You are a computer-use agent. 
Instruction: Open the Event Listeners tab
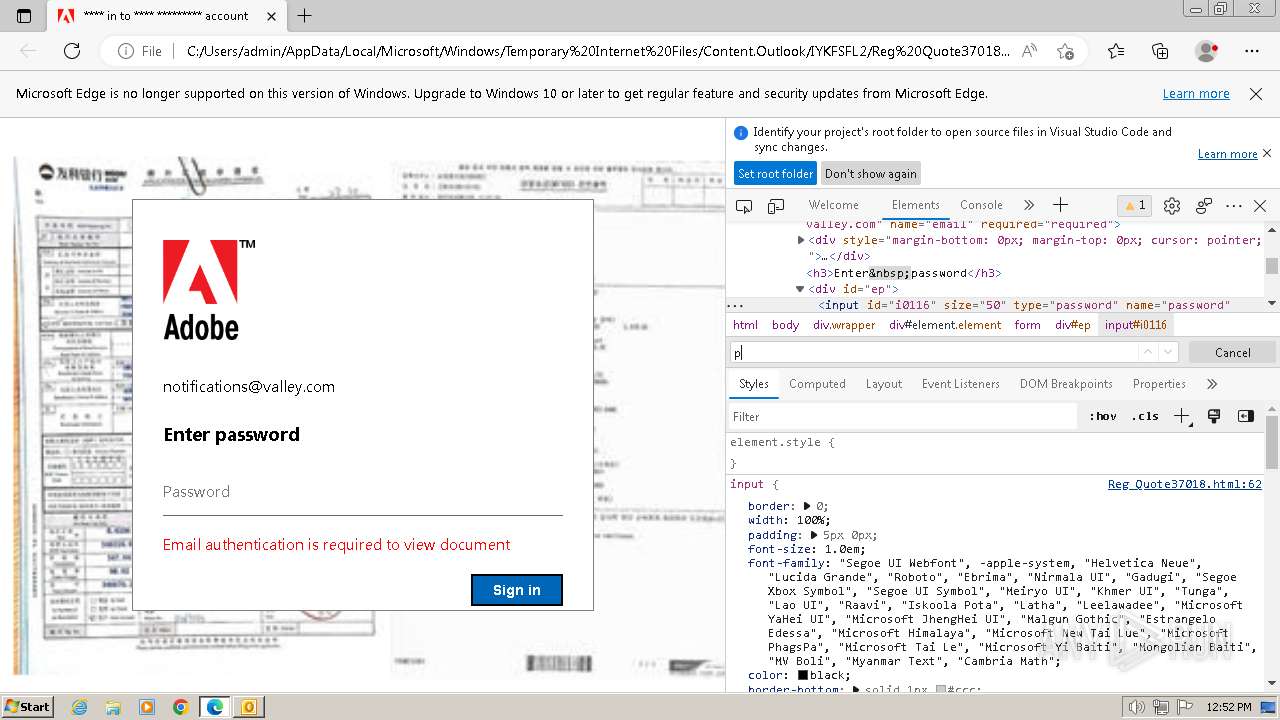(960, 384)
